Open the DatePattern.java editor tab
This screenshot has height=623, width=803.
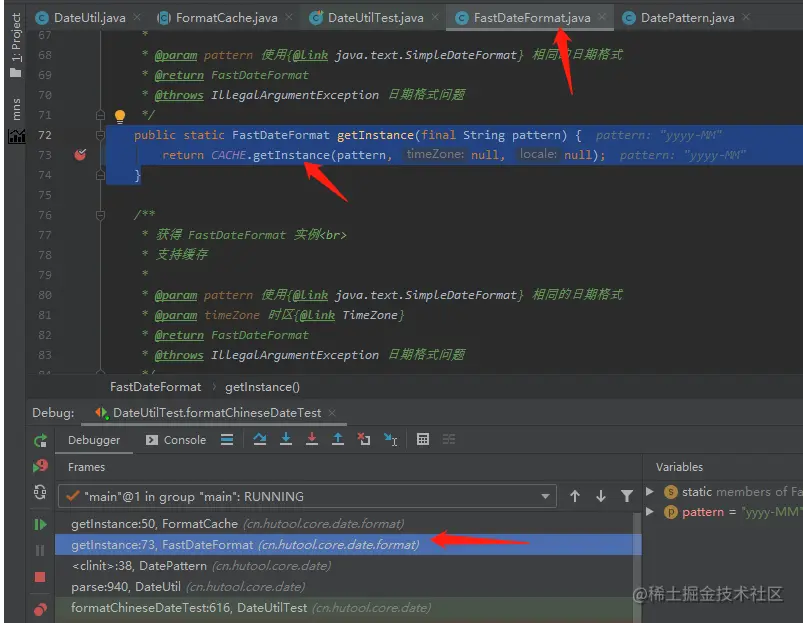(679, 18)
